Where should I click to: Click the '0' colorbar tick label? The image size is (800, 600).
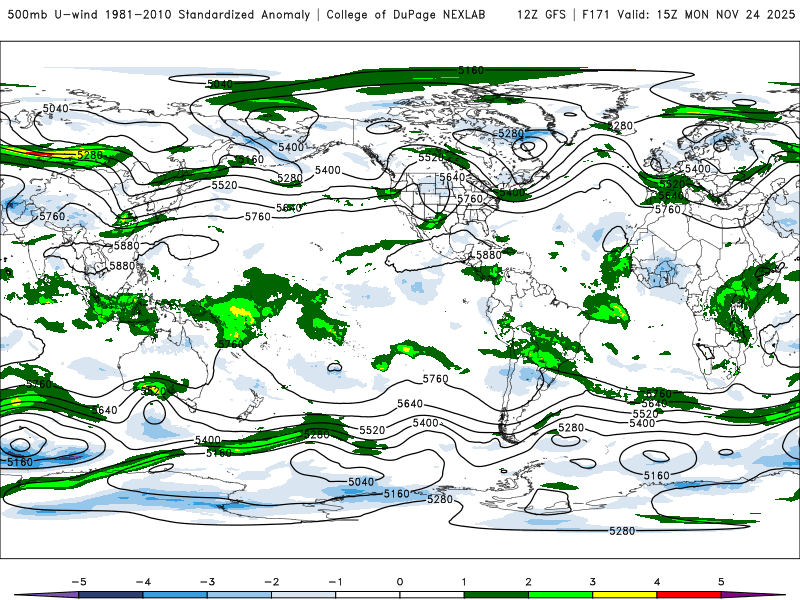399,582
